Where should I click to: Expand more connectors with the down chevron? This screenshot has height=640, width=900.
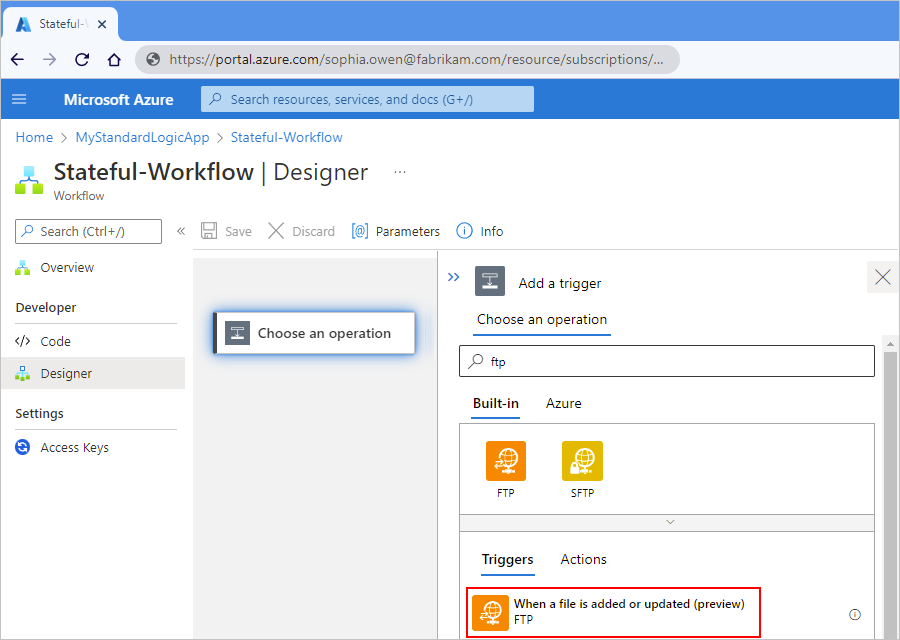(x=668, y=521)
